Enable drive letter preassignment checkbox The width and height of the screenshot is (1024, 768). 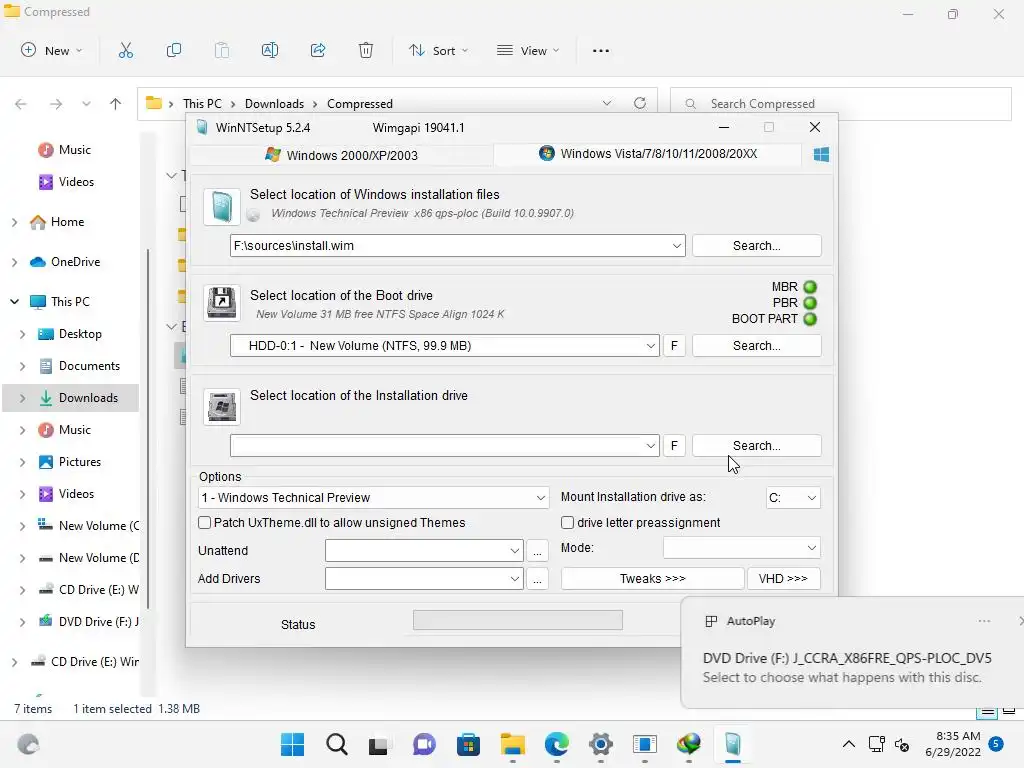[568, 522]
